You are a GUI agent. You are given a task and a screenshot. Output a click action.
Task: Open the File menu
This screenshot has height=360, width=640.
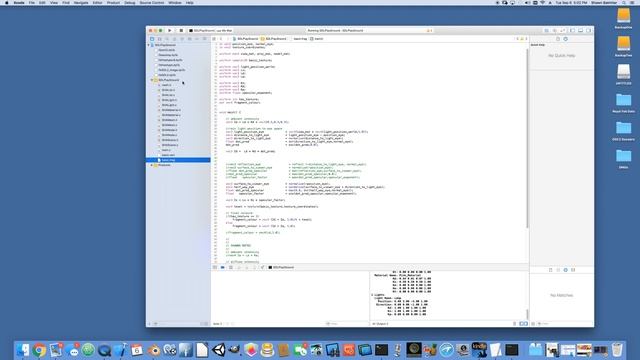tap(31, 3)
